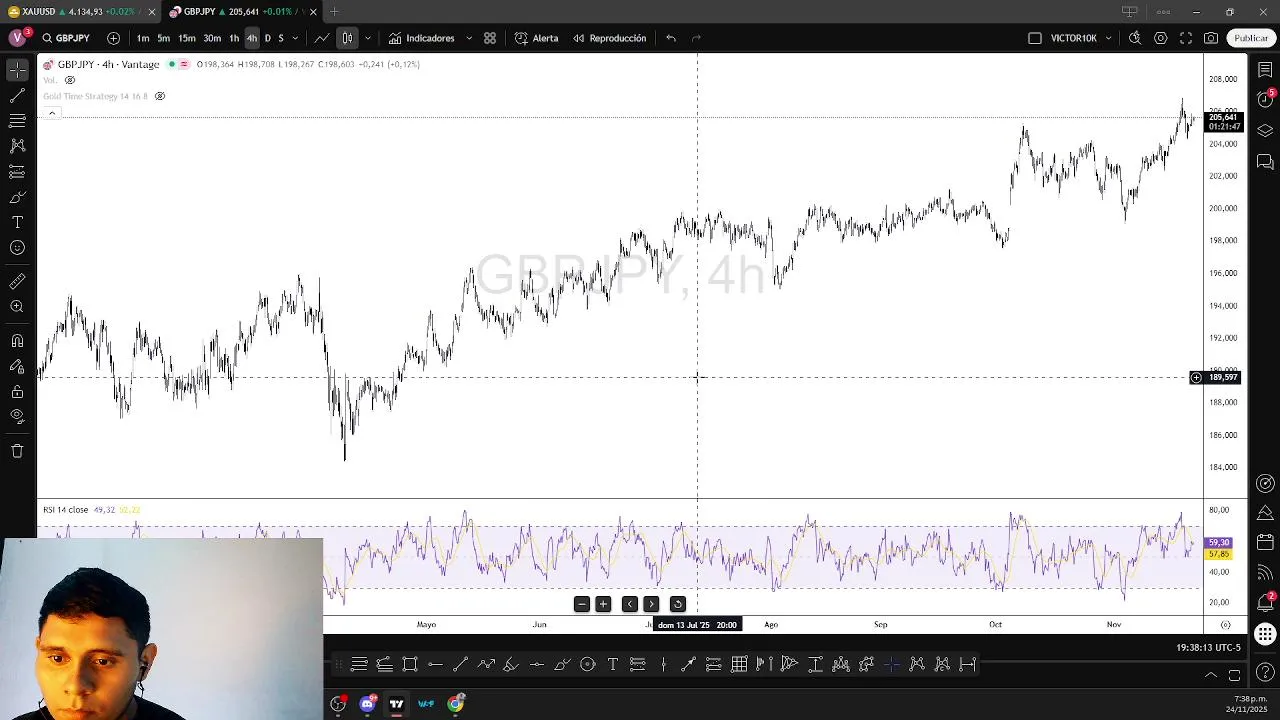Expand the VICTOR10K layout dropdown arrow

click(1108, 38)
